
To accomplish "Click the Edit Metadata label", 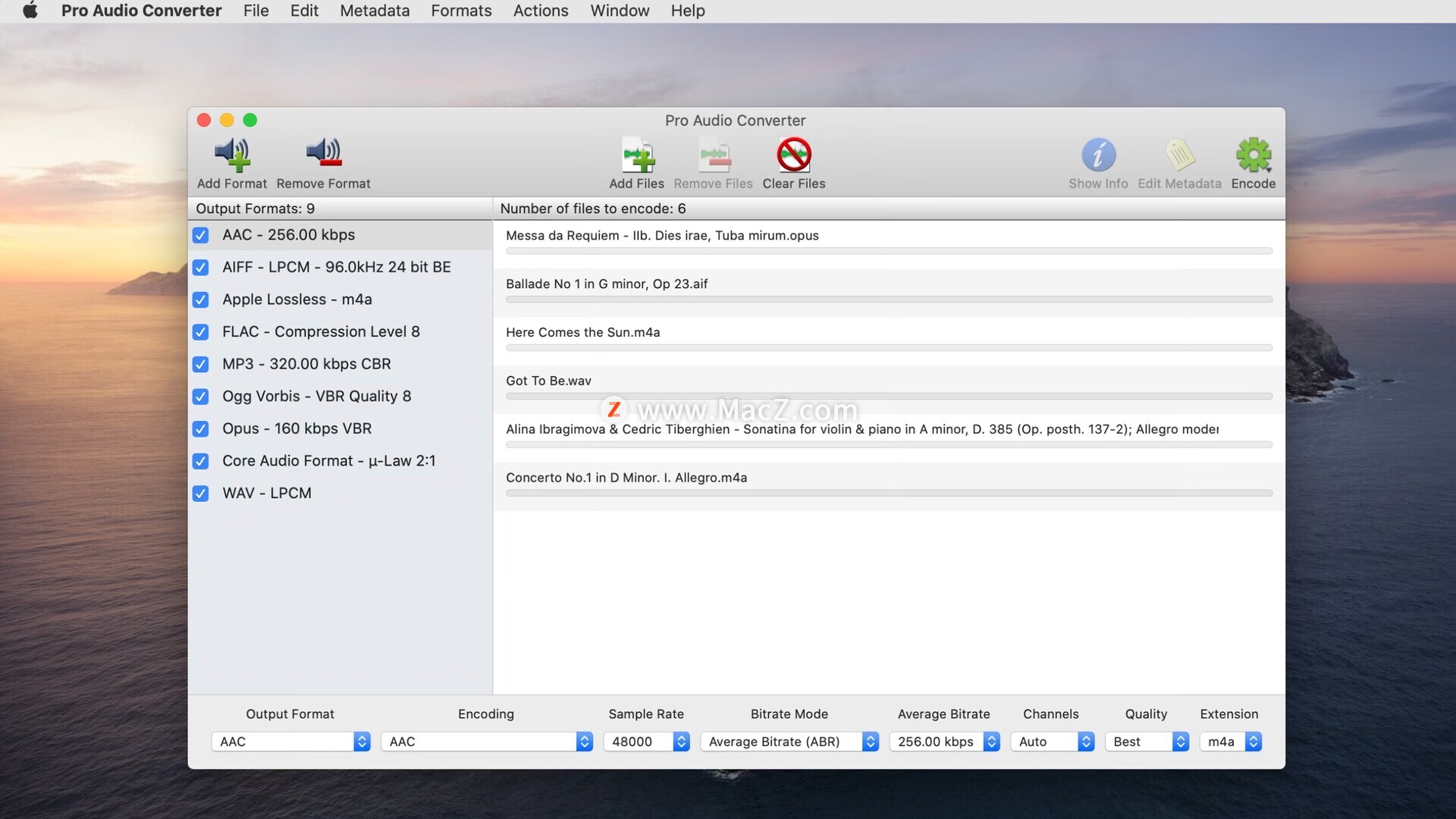I will [1180, 184].
